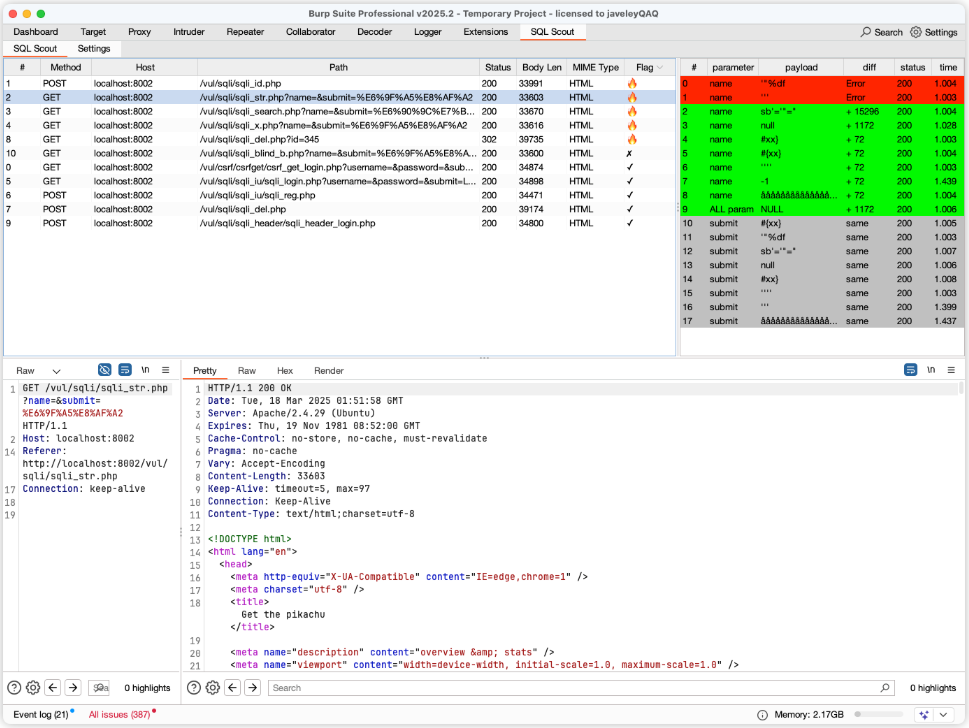Toggle \n display in the response panel
Image resolution: width=969 pixels, height=728 pixels.
(931, 370)
